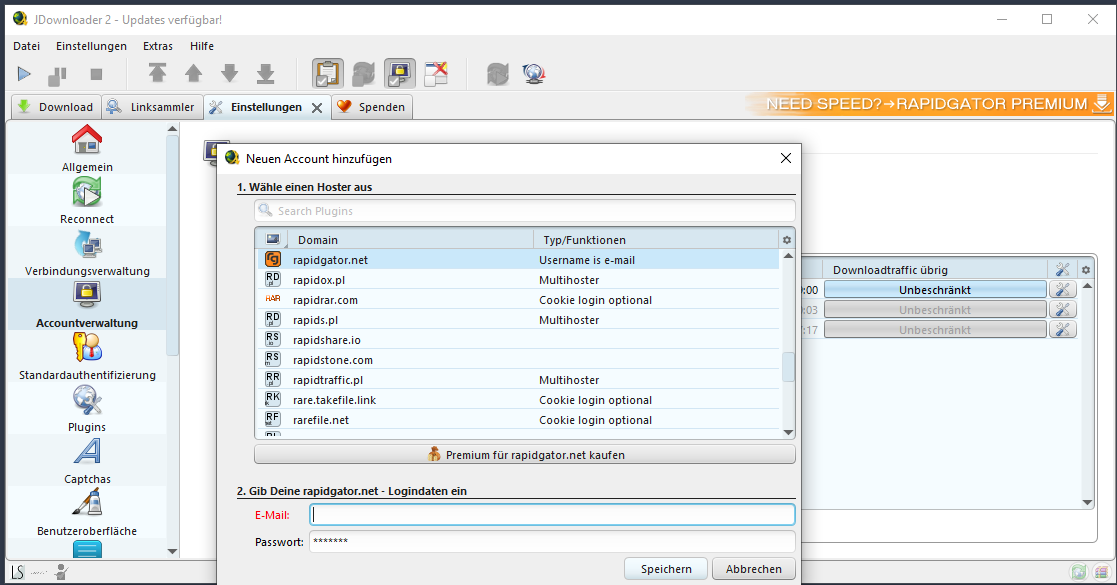Open the Extras menu
The image size is (1117, 585).
point(157,46)
